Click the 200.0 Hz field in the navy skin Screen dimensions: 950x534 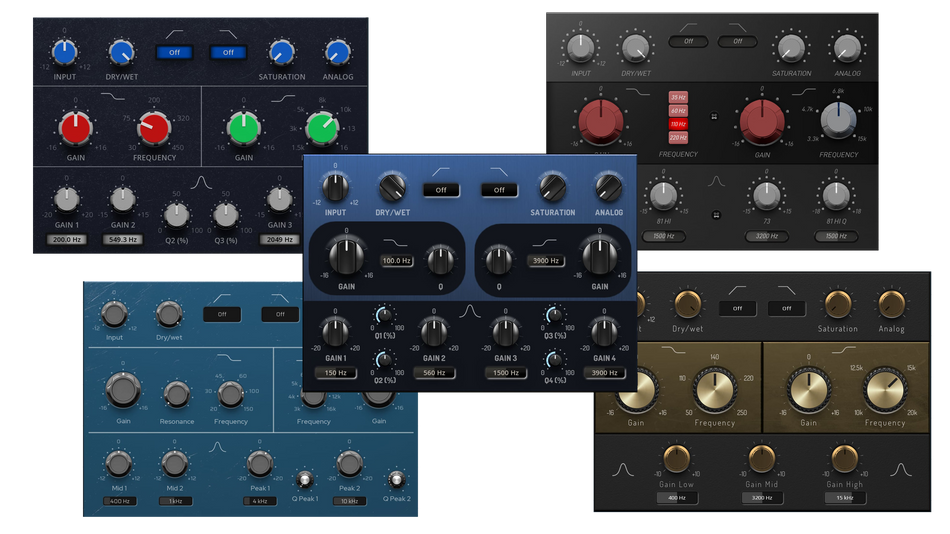coord(67,239)
